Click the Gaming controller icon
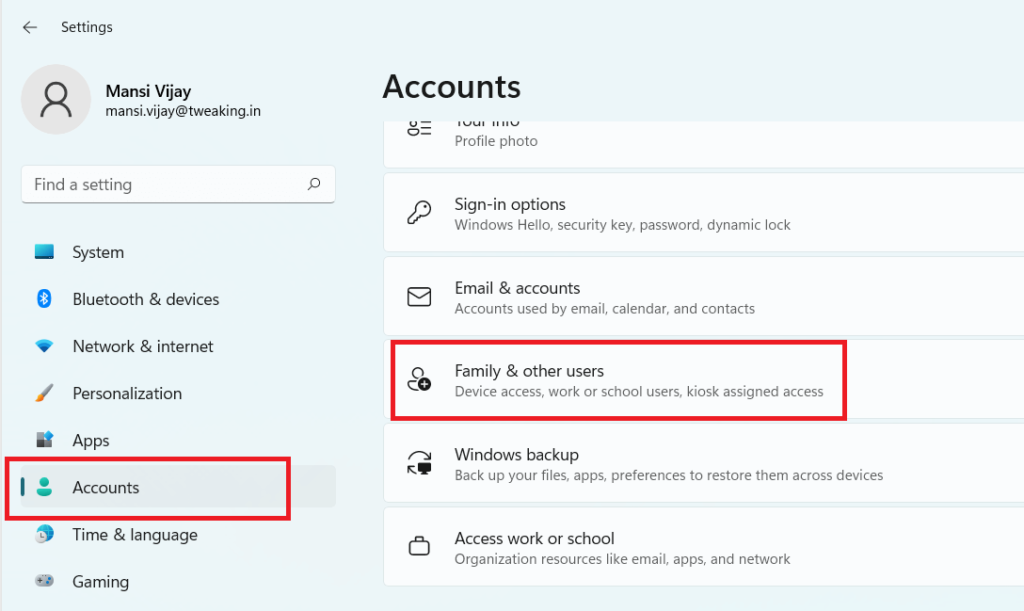The width and height of the screenshot is (1024, 611). coord(44,580)
